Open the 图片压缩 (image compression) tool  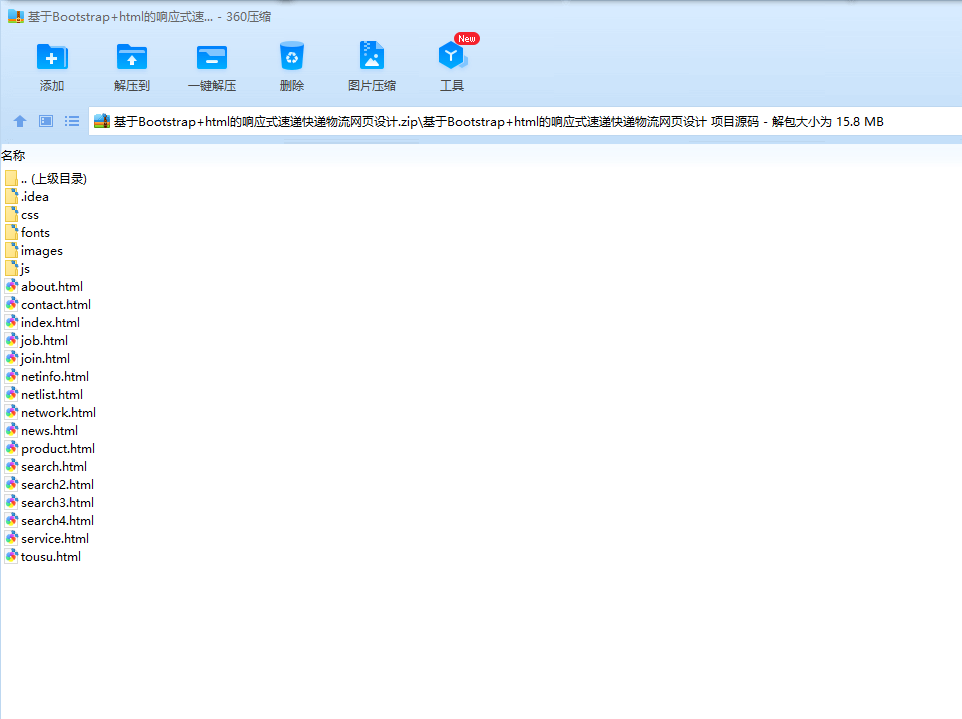[x=372, y=56]
